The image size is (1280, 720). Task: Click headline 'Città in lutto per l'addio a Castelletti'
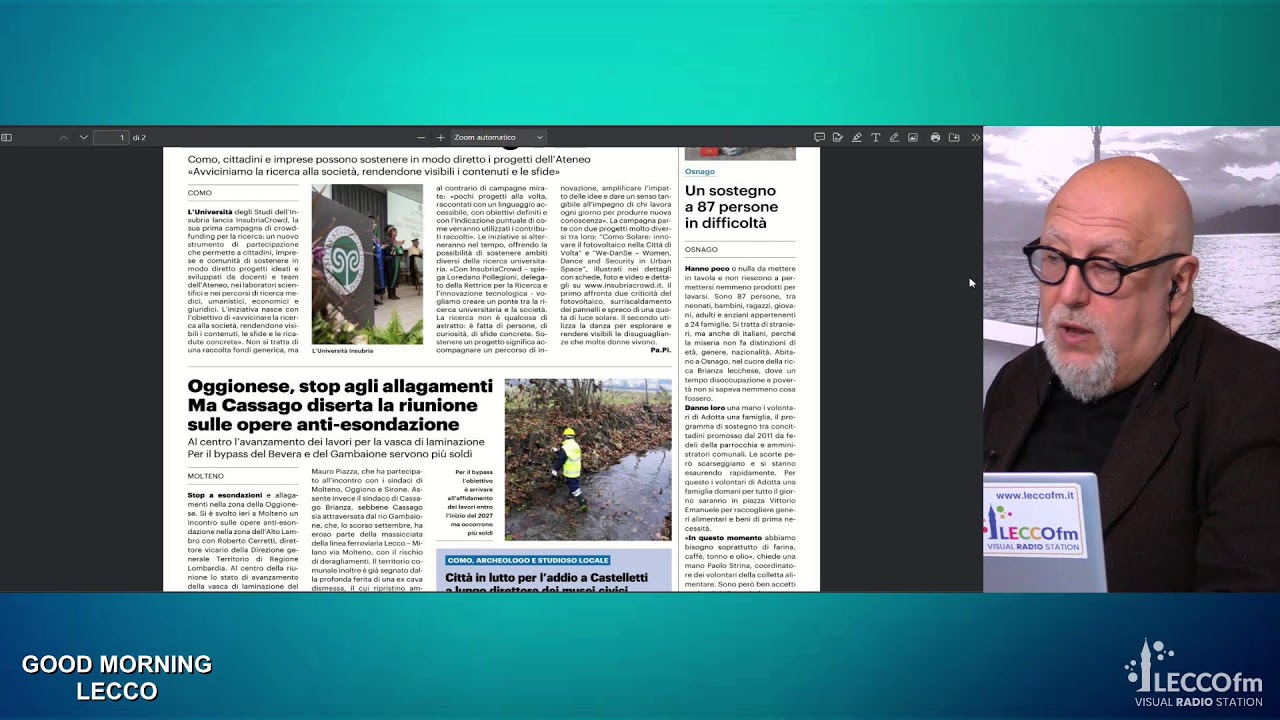(x=546, y=578)
